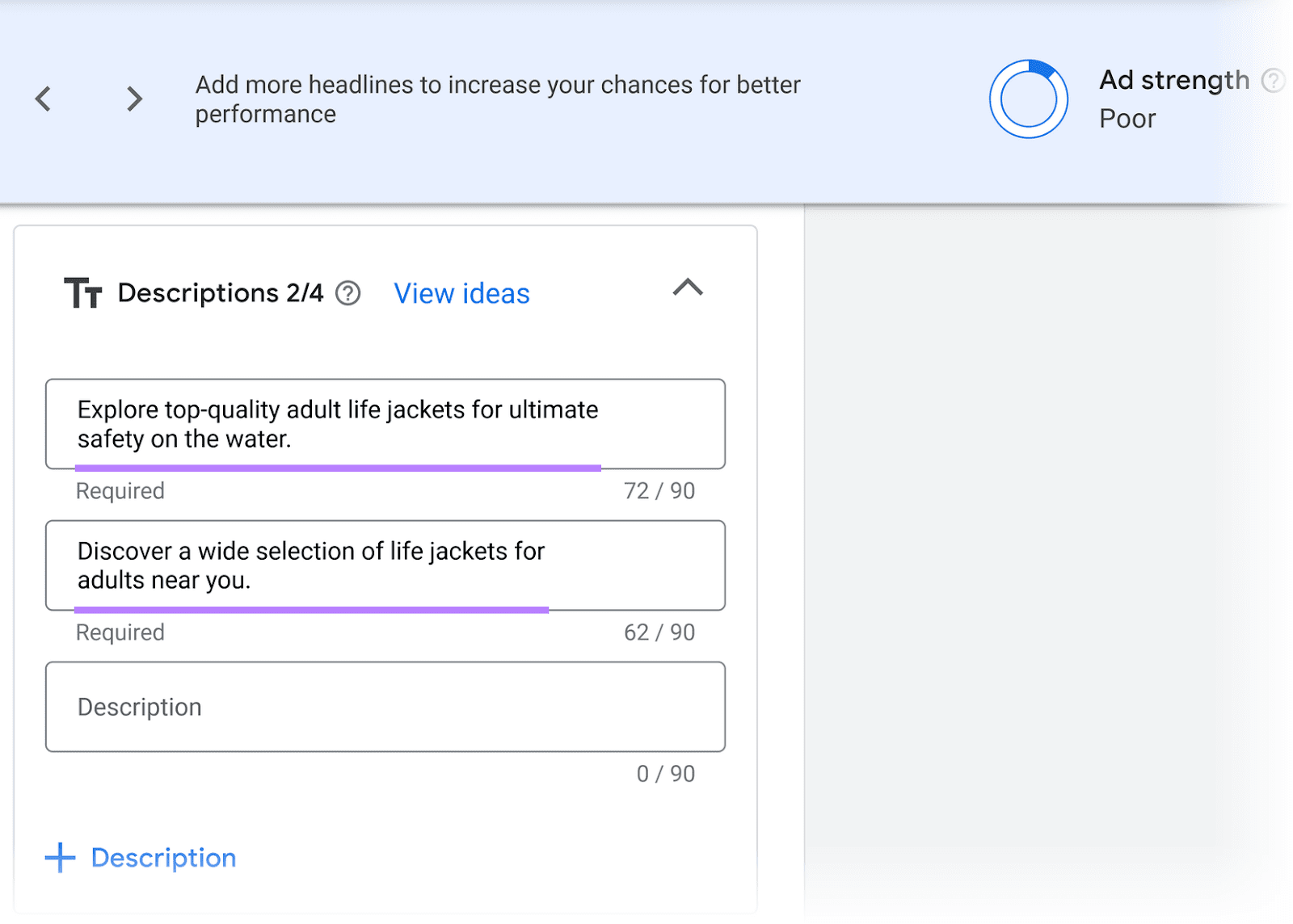
Task: Click the '72 / 90' character count
Action: click(659, 491)
